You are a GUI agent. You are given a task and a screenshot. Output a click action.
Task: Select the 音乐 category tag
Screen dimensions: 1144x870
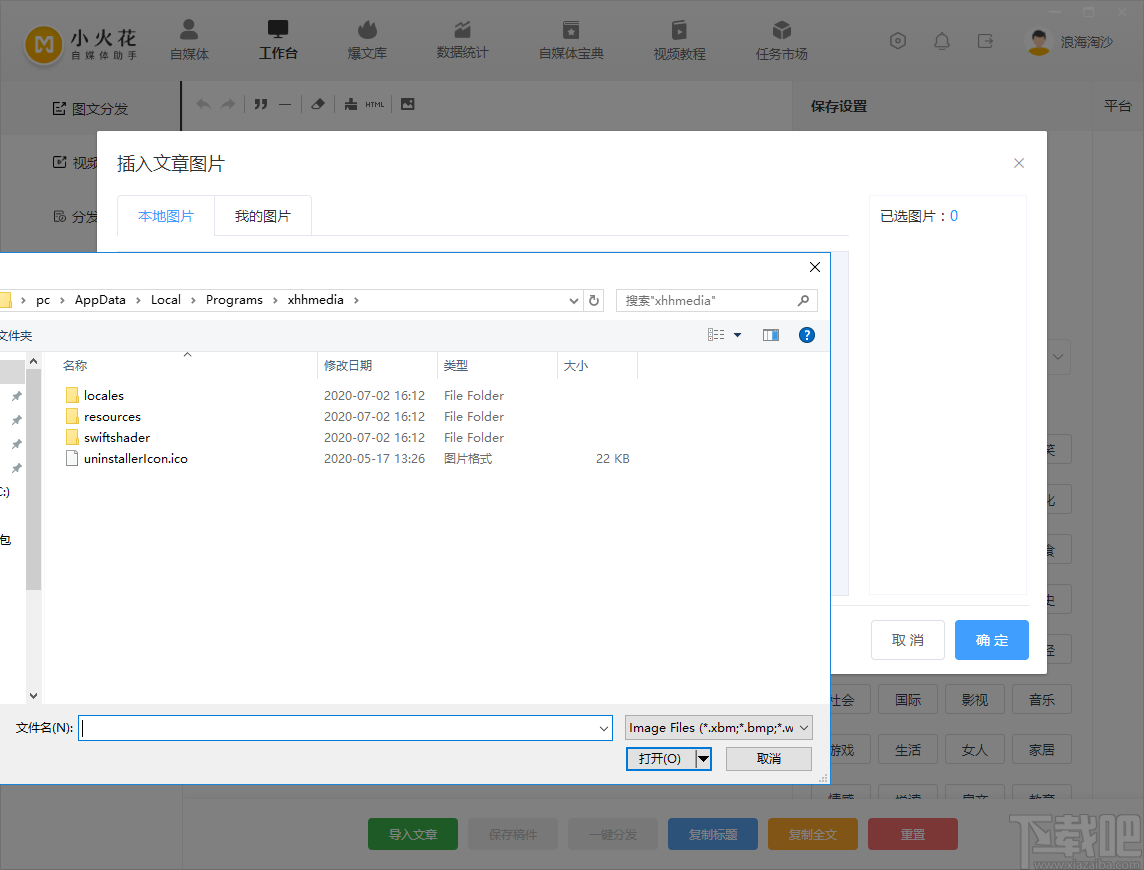point(1042,700)
